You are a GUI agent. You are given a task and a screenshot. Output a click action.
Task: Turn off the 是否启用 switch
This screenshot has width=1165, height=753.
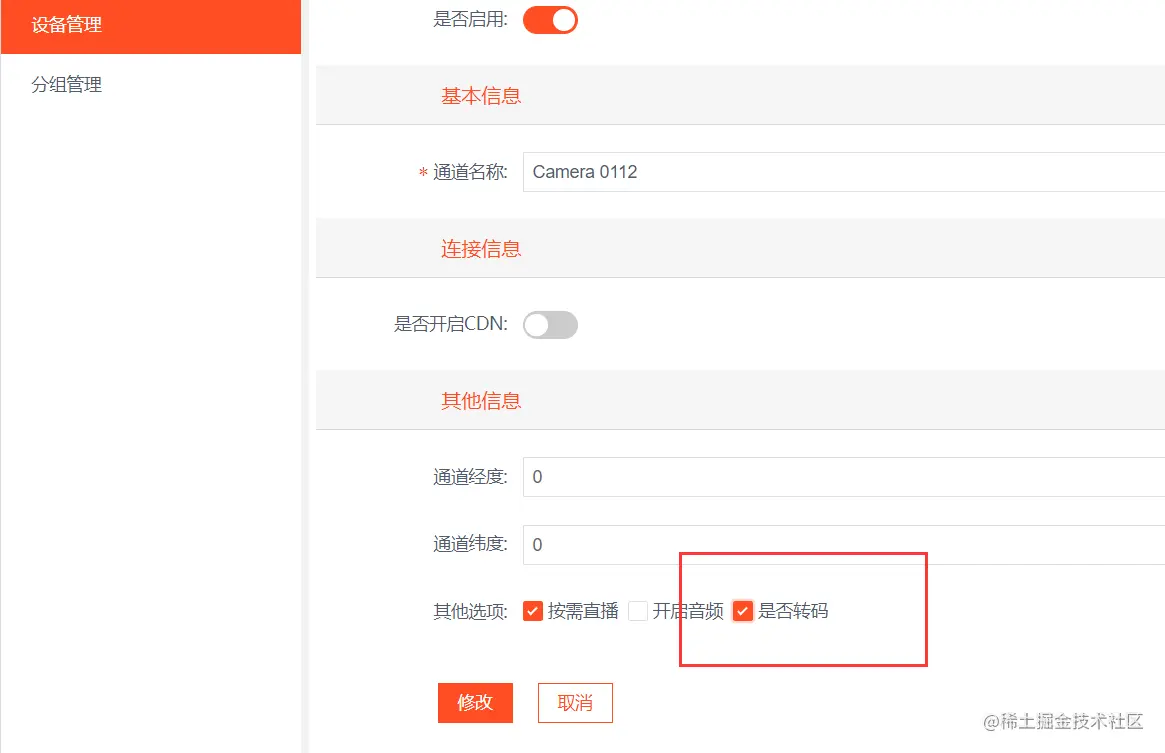pyautogui.click(x=550, y=20)
